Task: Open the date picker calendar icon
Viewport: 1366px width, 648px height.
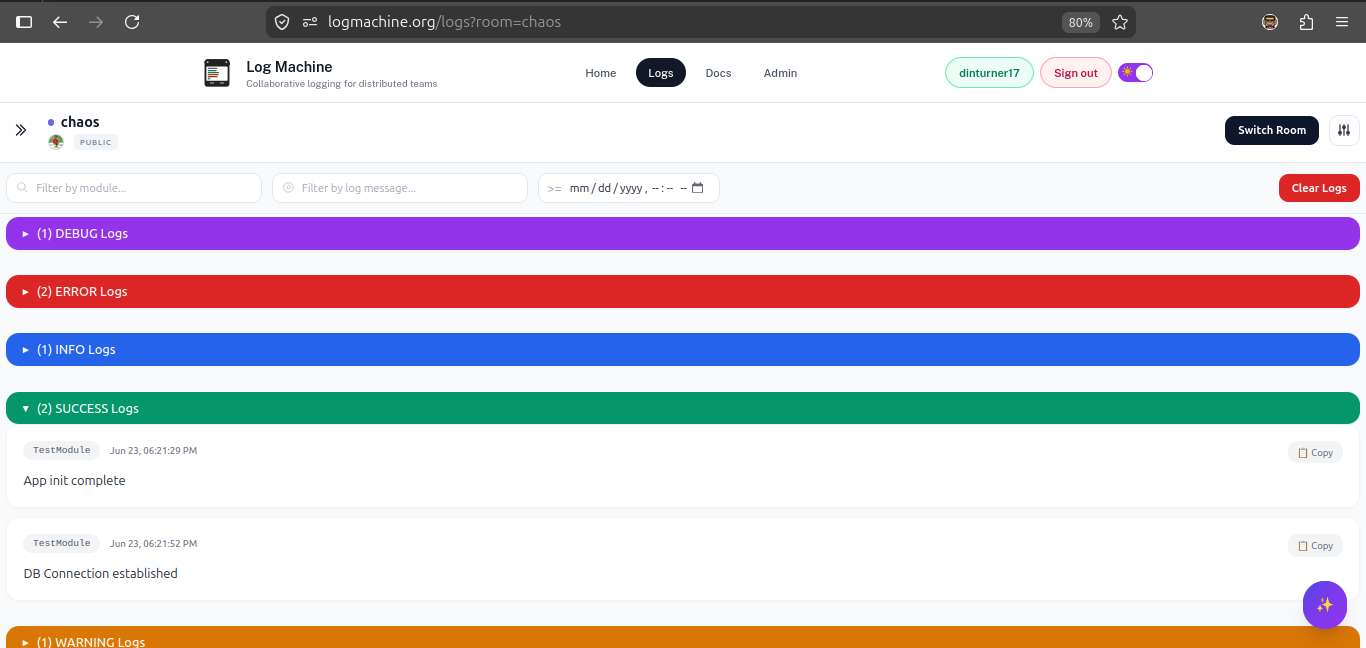Action: tap(698, 188)
